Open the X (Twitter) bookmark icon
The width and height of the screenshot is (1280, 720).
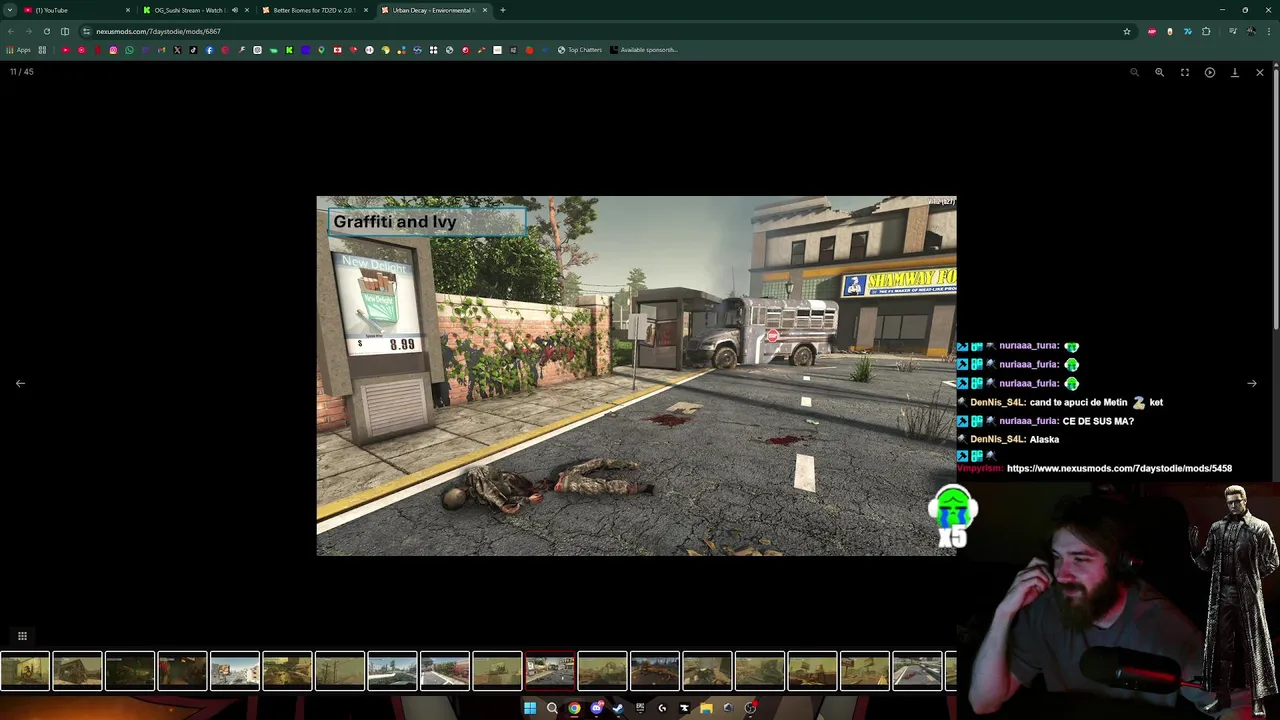pyautogui.click(x=177, y=50)
